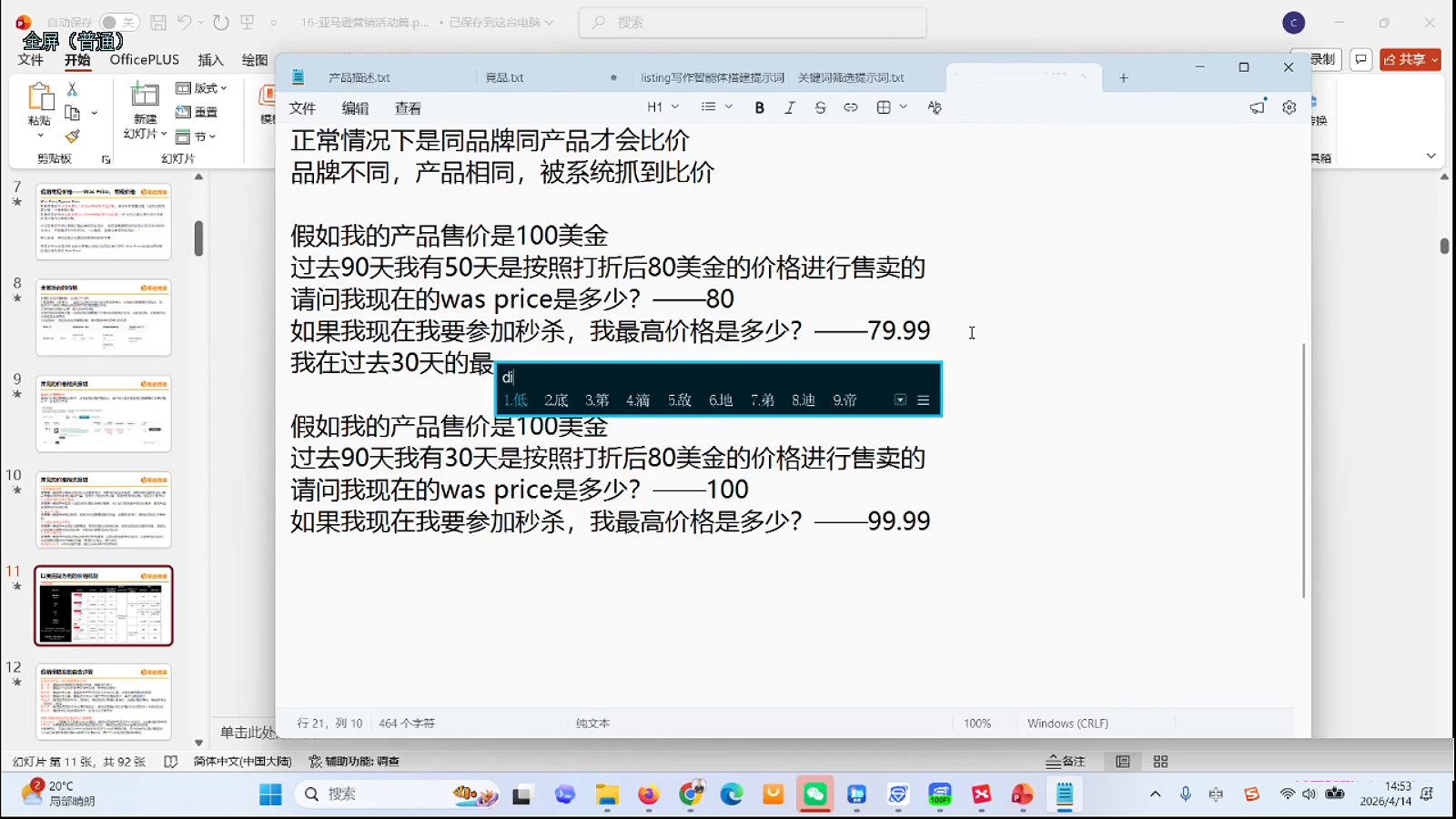1456x819 pixels.
Task: Insert a hyperlink in the document
Action: click(851, 107)
